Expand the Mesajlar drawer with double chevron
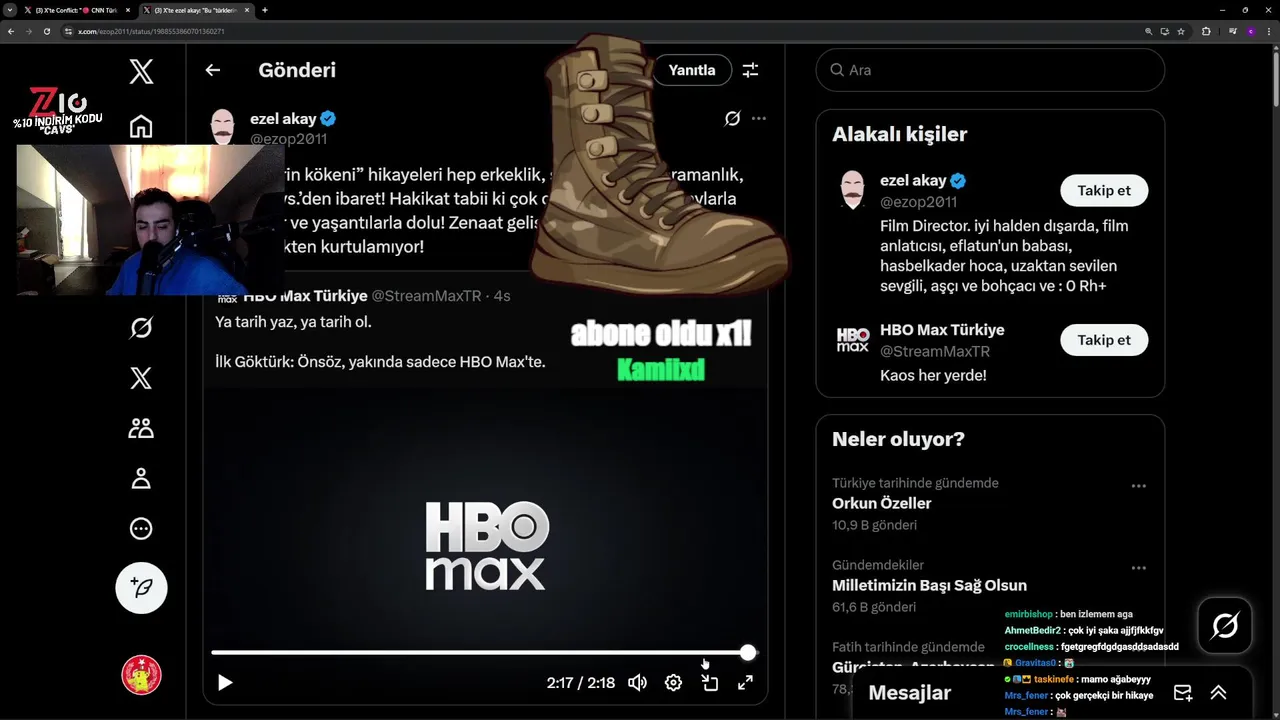Screen dimensions: 1280x720 tap(1218, 693)
